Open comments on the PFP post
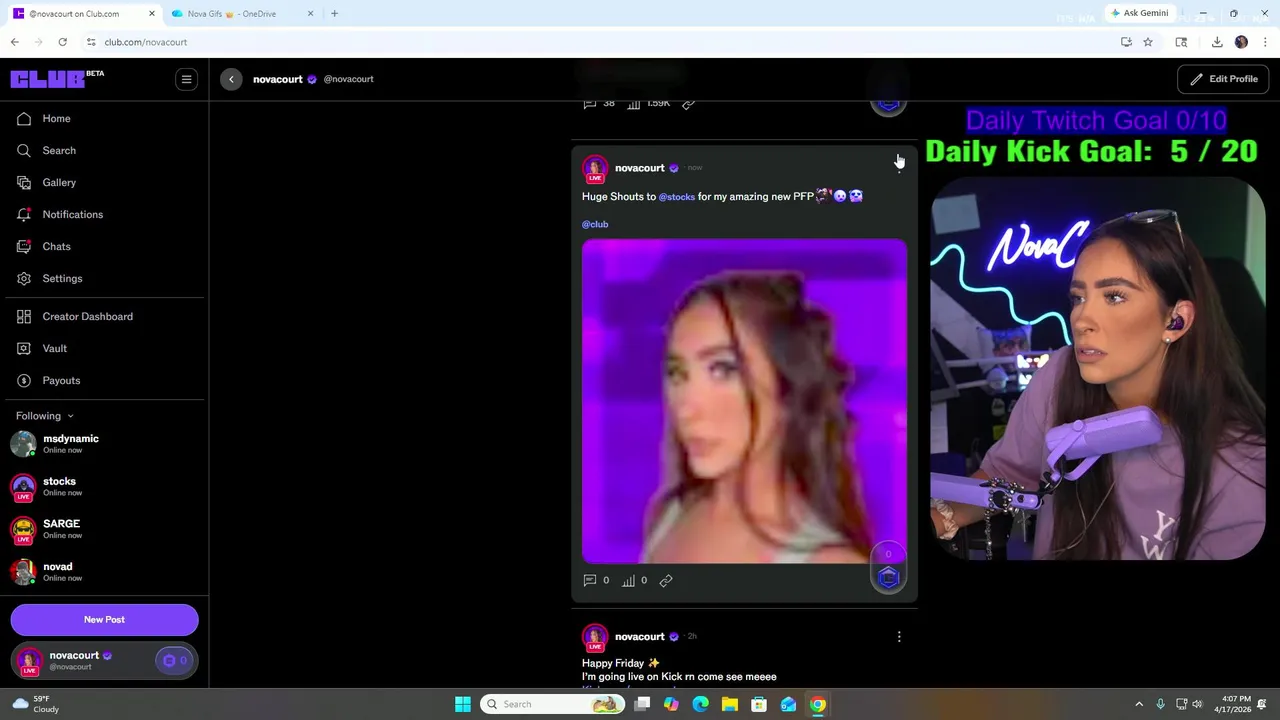Screen dimensions: 1280x720 coord(596,580)
